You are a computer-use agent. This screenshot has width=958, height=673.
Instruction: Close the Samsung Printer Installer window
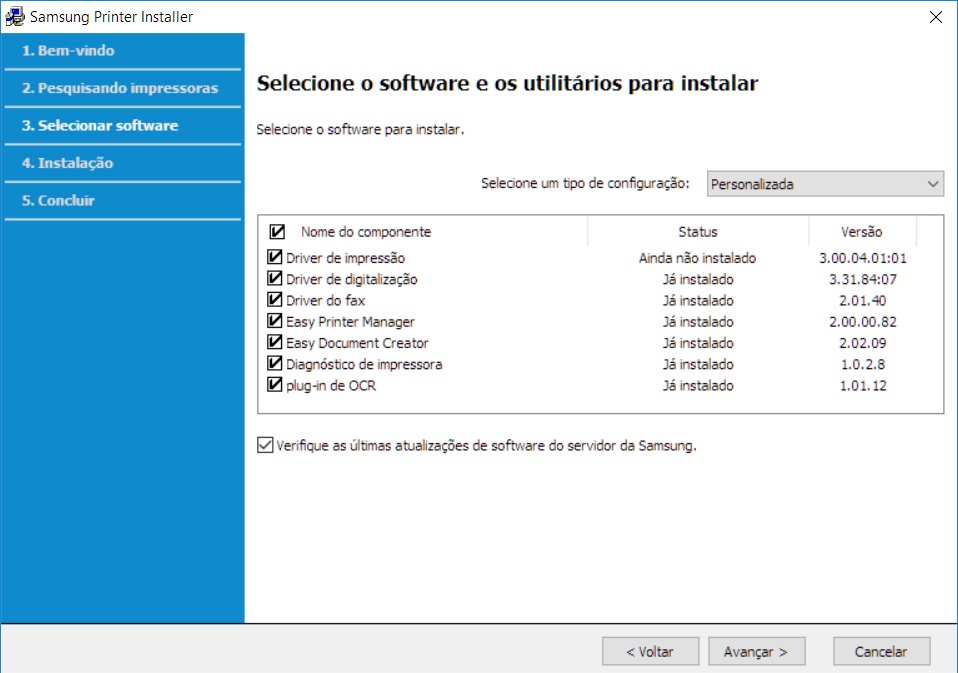pyautogui.click(x=935, y=17)
